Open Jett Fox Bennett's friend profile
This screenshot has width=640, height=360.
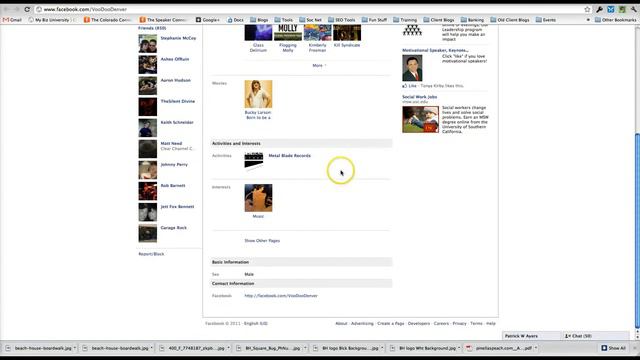coord(177,207)
